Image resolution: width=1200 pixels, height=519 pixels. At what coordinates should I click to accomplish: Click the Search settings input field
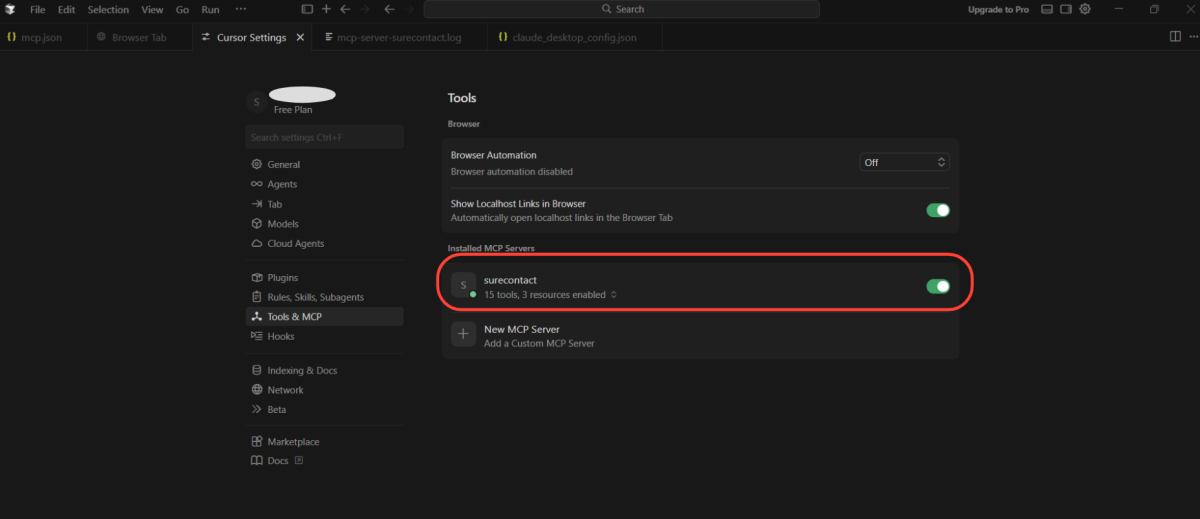324,137
